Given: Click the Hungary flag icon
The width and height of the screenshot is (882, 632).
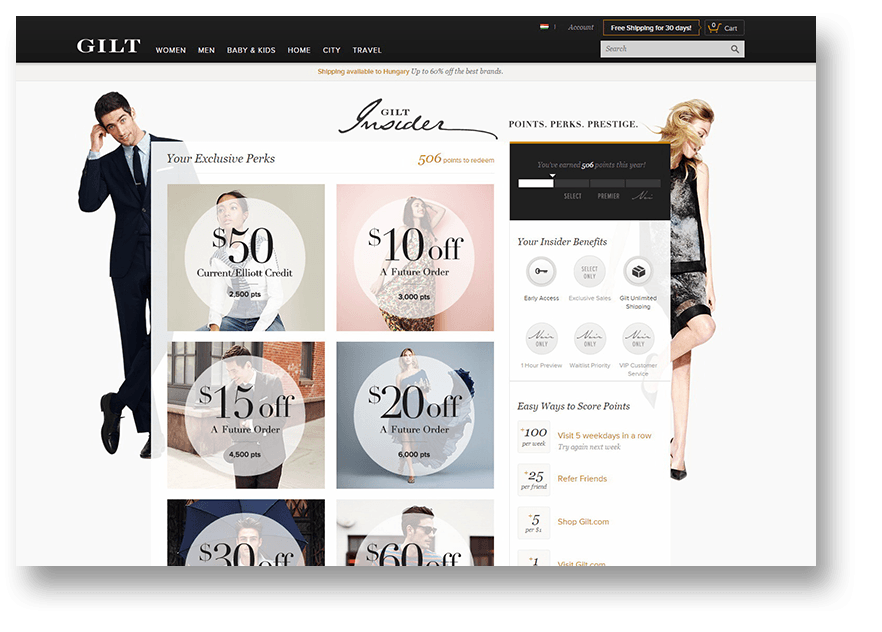Looking at the screenshot, I should coord(544,26).
